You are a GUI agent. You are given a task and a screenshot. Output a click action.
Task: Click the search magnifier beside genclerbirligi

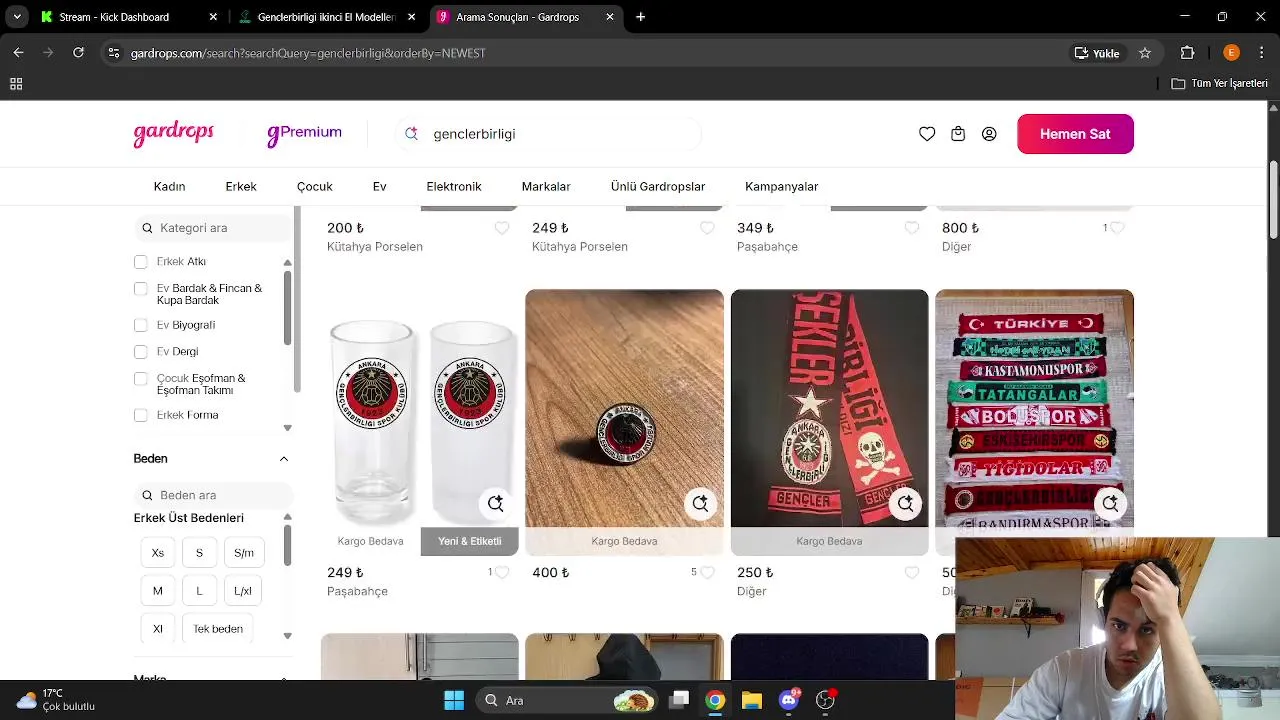pos(411,133)
